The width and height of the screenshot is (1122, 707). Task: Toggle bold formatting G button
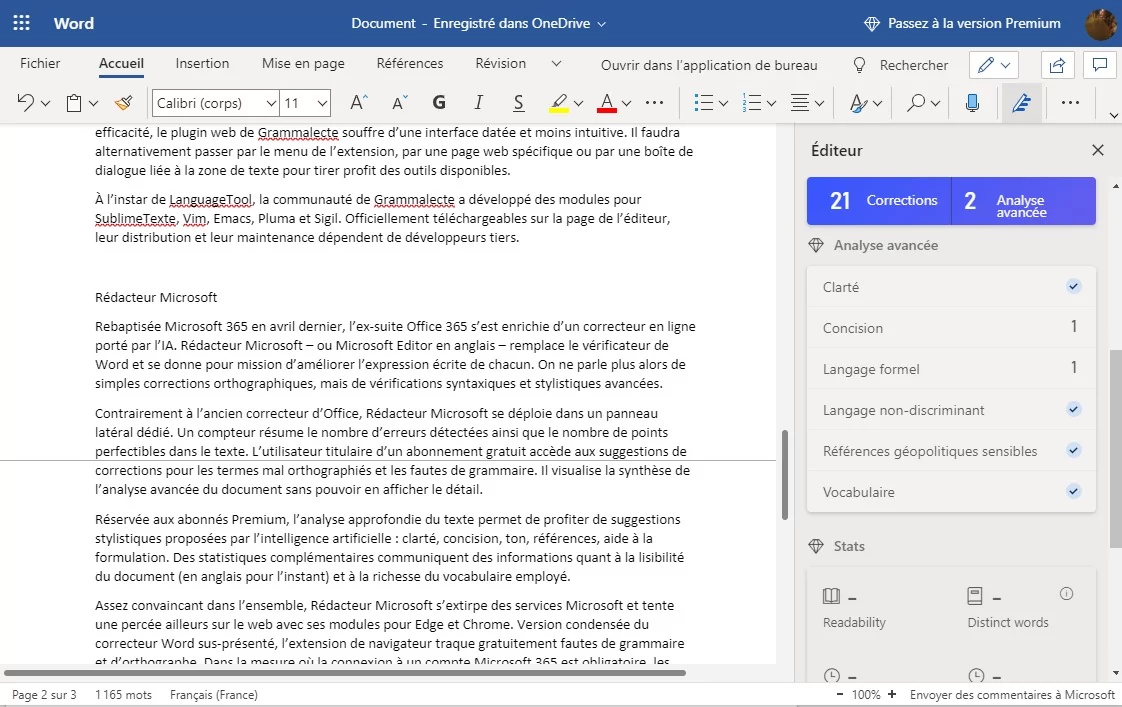click(439, 102)
